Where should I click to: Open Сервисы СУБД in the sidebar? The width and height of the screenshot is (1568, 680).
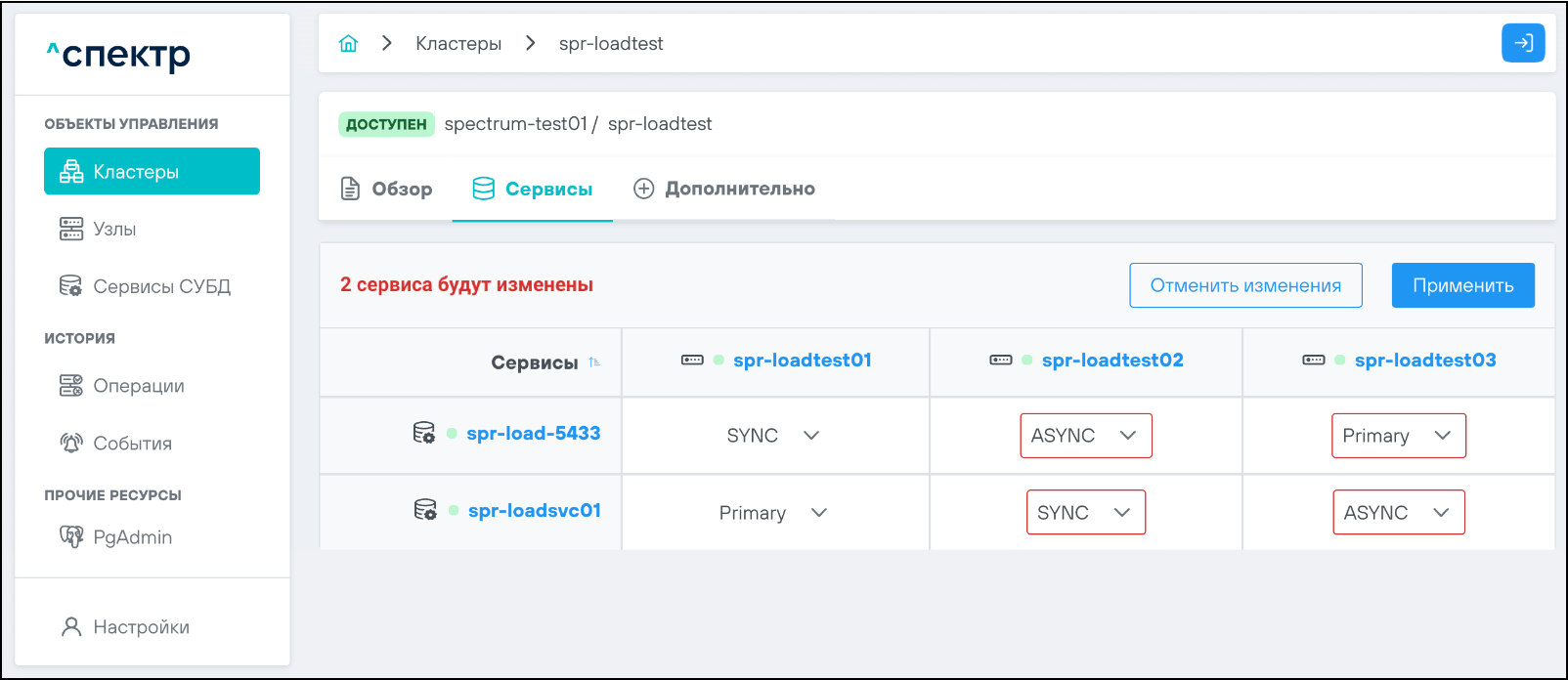161,286
